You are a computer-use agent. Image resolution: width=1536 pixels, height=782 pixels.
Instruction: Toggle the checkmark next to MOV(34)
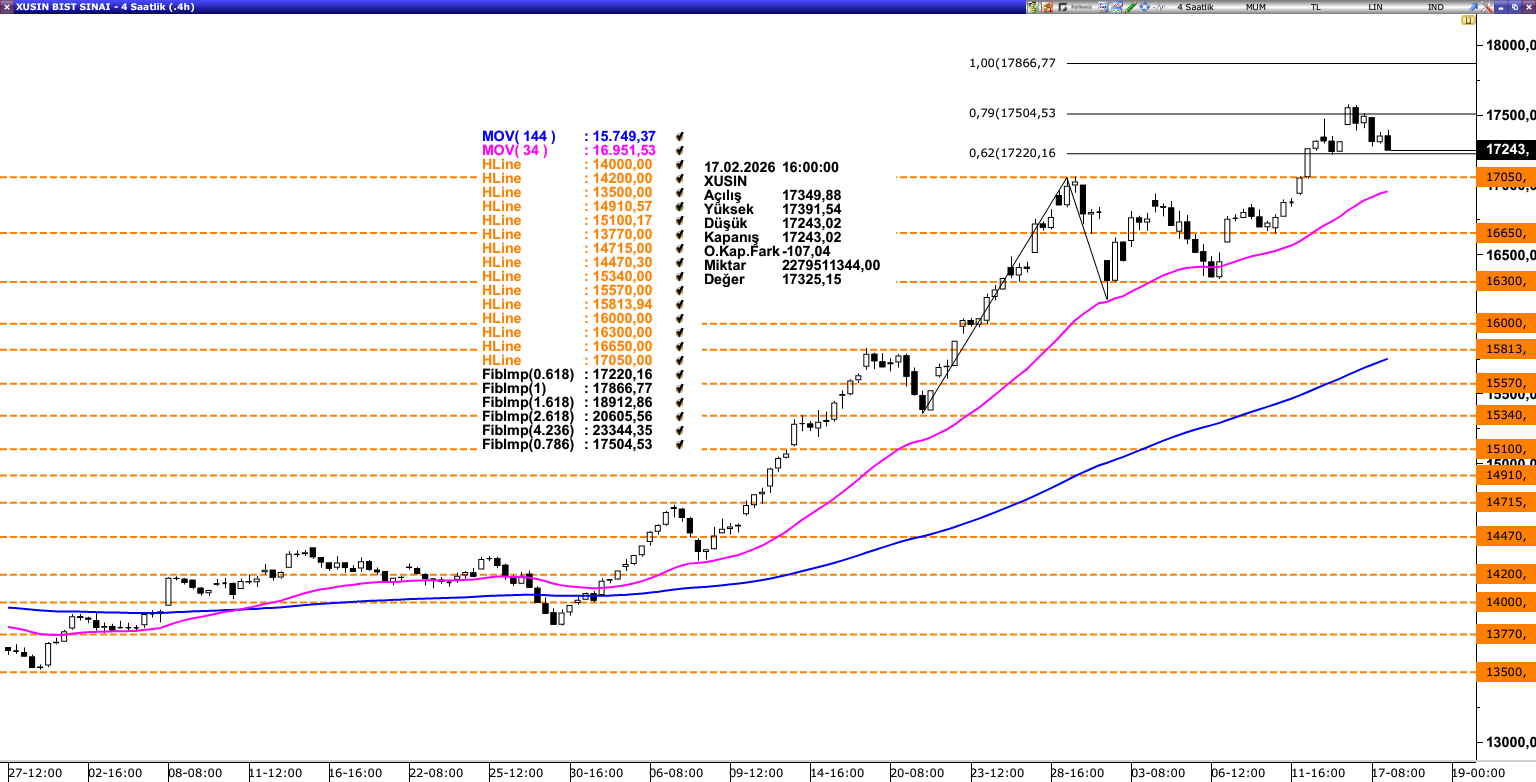680,150
